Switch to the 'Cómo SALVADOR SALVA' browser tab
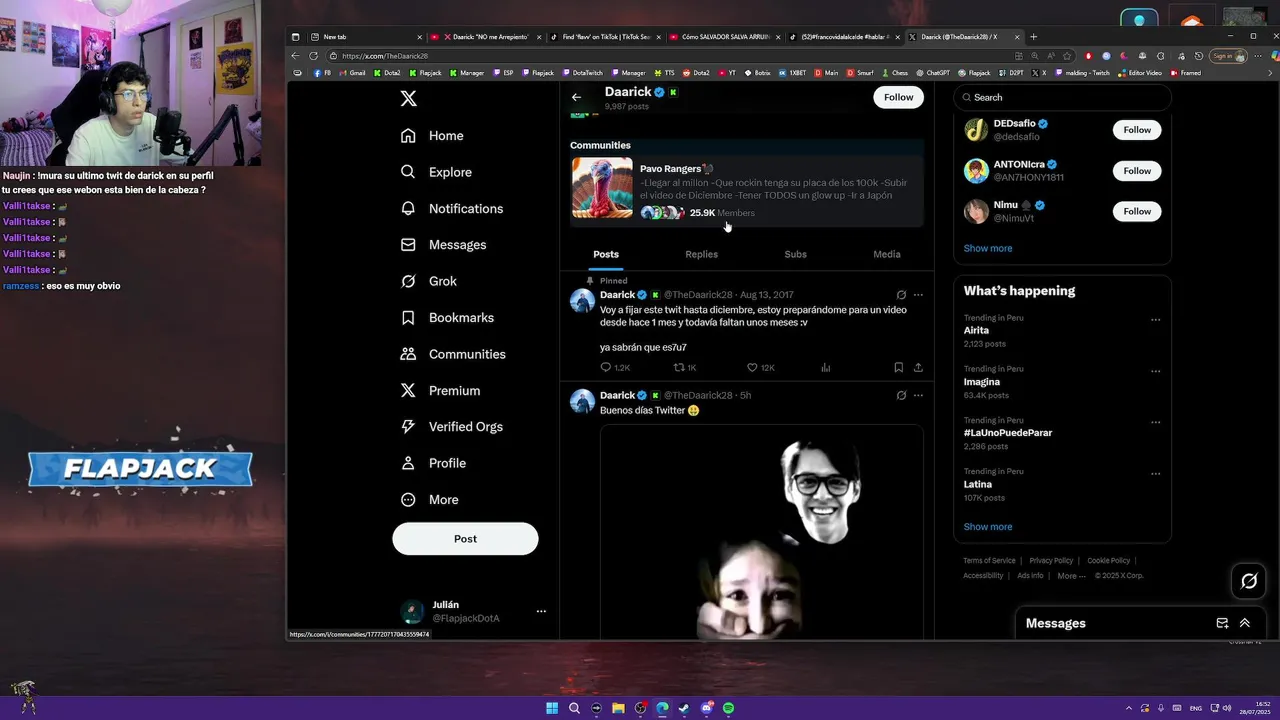The image size is (1280, 720). click(726, 37)
